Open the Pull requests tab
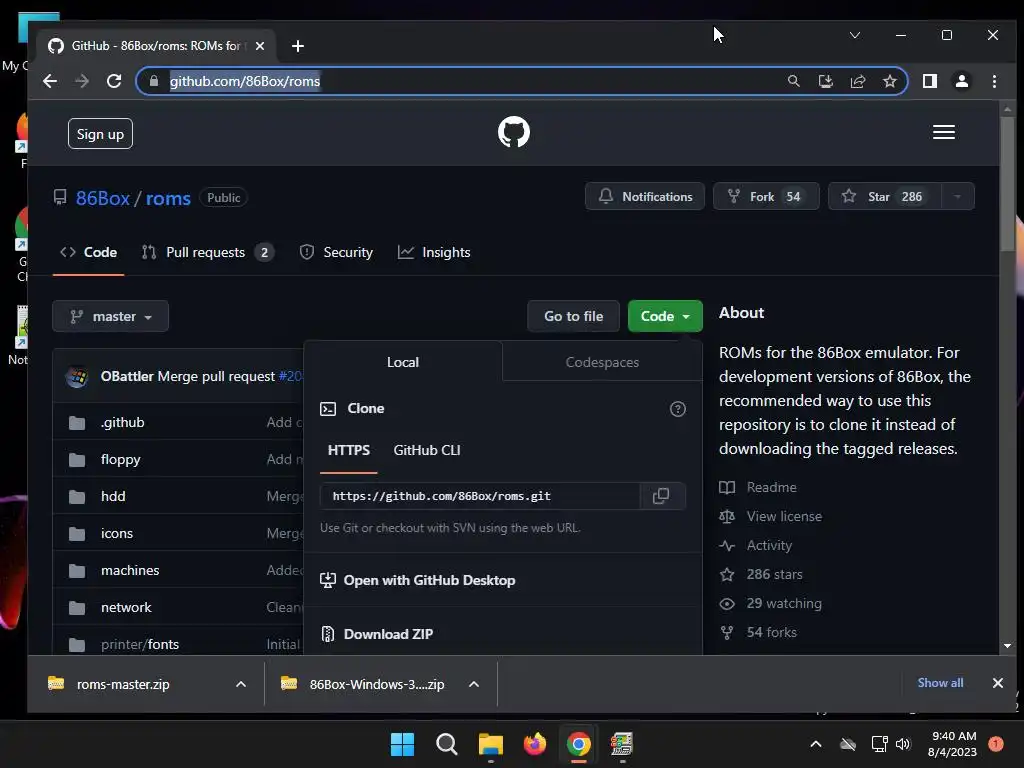Image resolution: width=1024 pixels, height=768 pixels. tap(208, 253)
